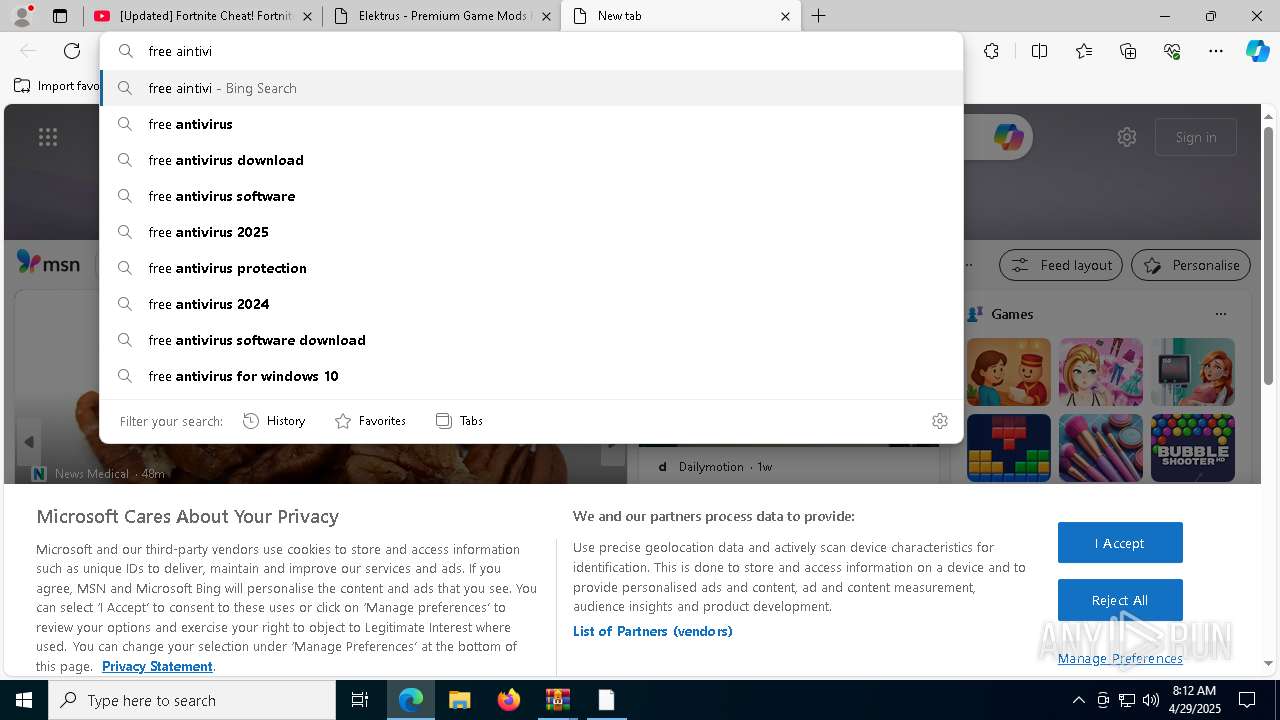
Task: Click I Accept on privacy banner
Action: point(1120,543)
